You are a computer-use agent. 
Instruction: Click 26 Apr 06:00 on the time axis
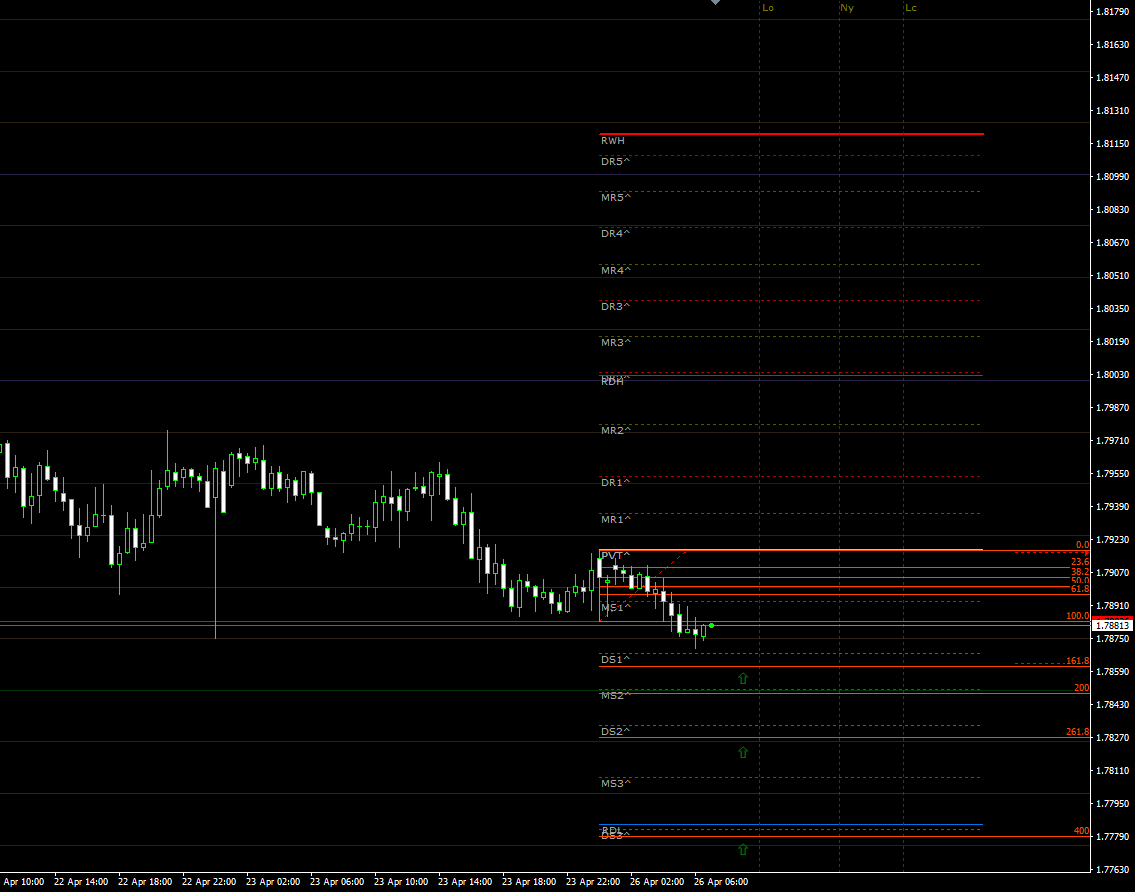tap(721, 882)
